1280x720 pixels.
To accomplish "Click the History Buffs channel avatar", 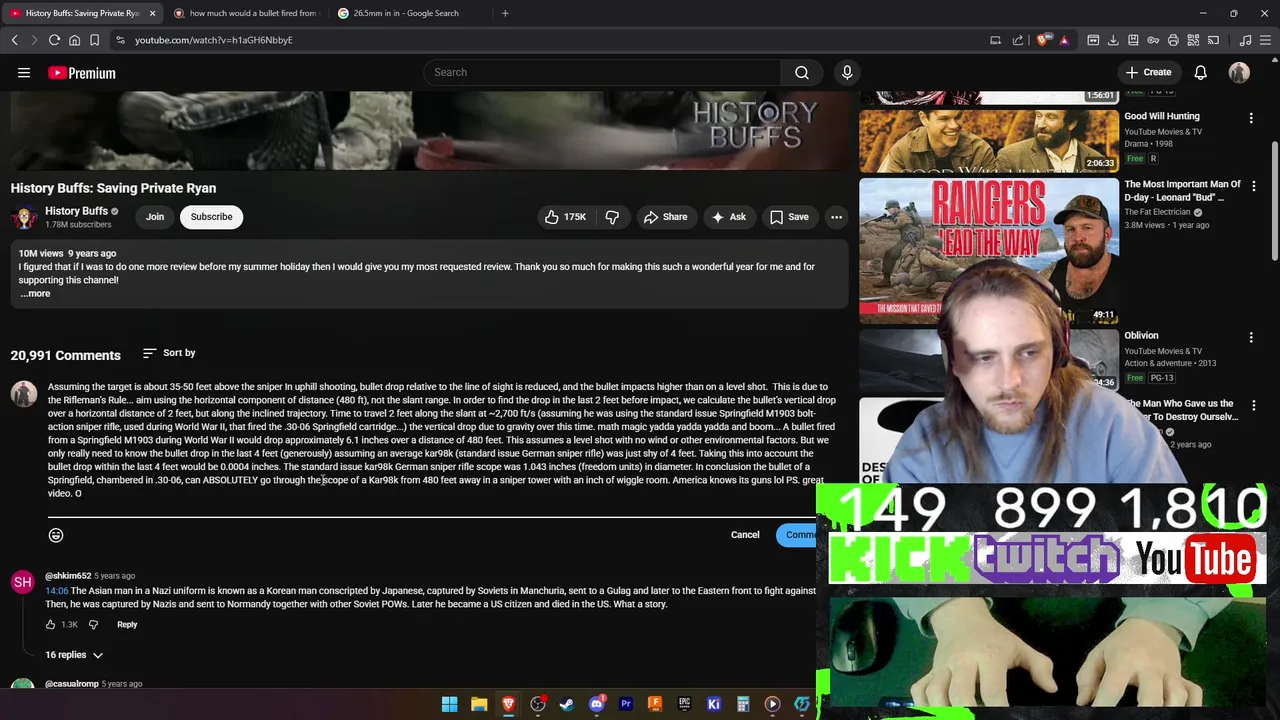I will point(24,217).
